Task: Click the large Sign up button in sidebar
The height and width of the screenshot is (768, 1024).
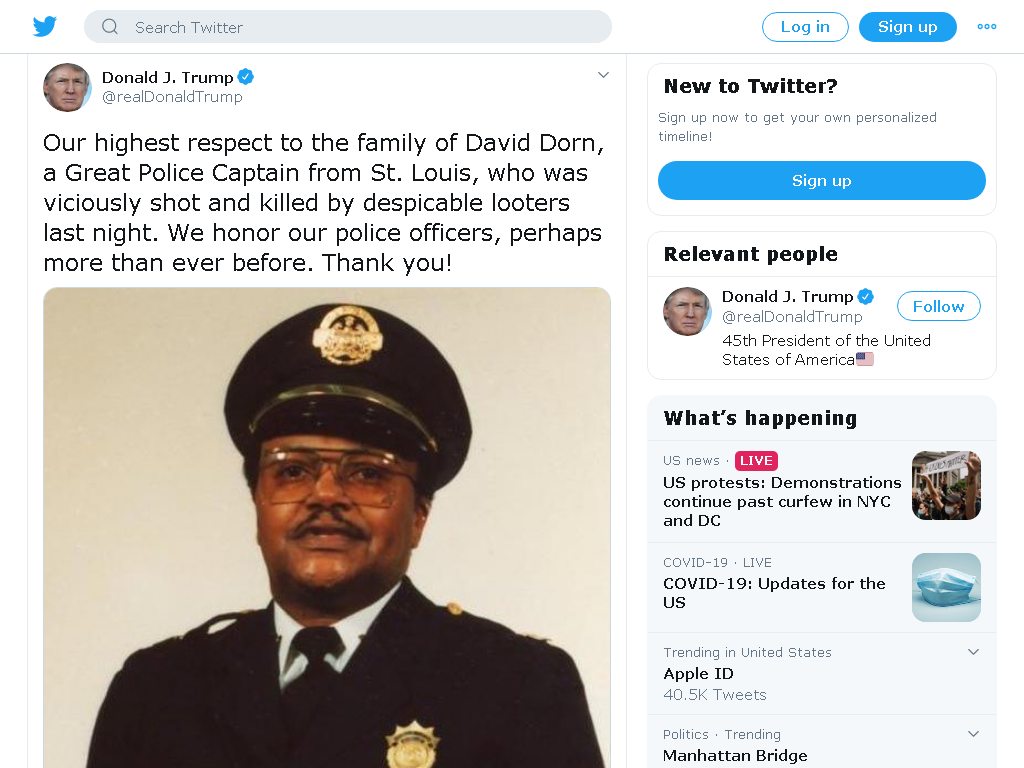Action: pos(821,180)
